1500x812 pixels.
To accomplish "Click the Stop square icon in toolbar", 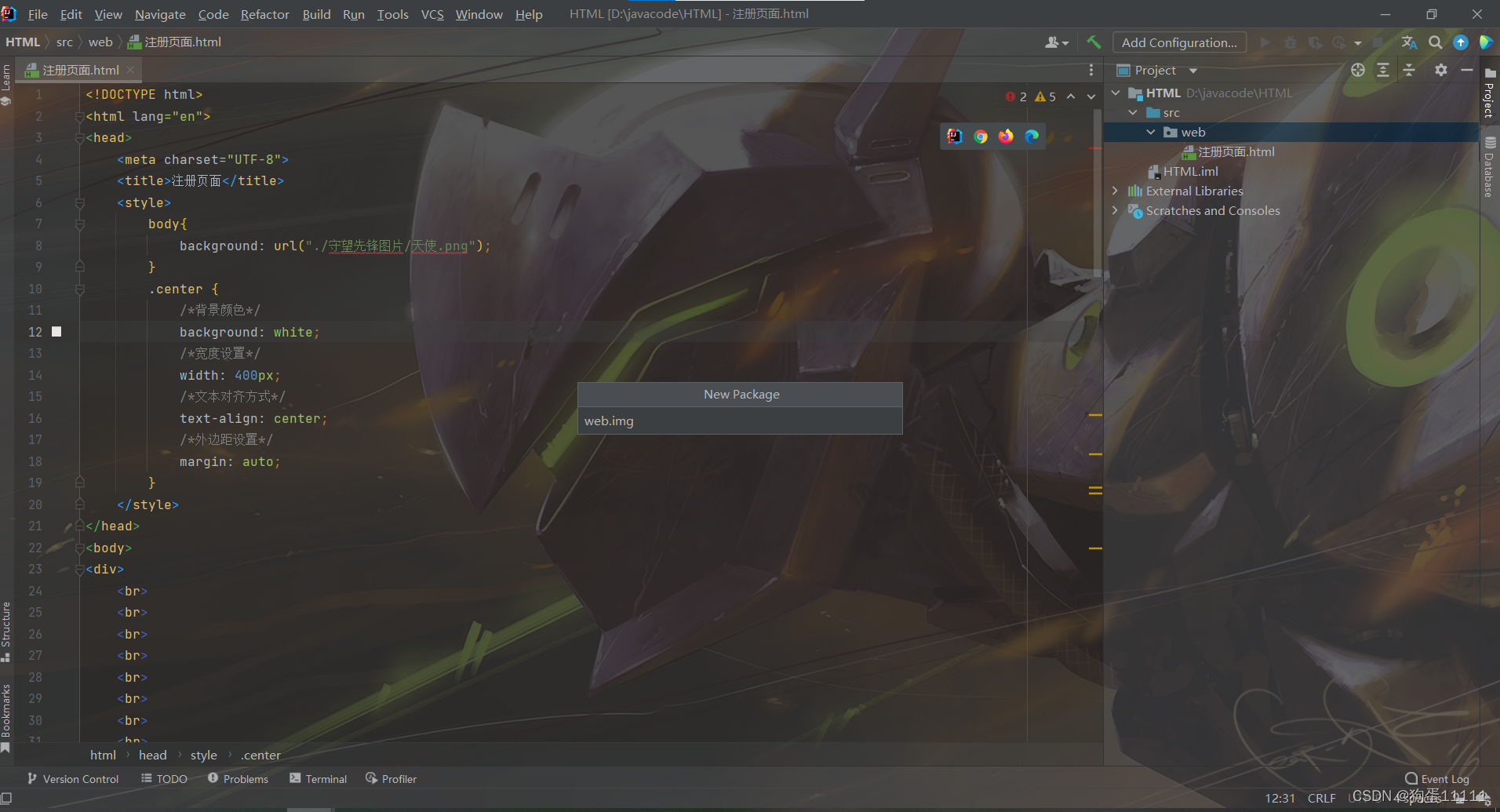I will click(x=1378, y=42).
